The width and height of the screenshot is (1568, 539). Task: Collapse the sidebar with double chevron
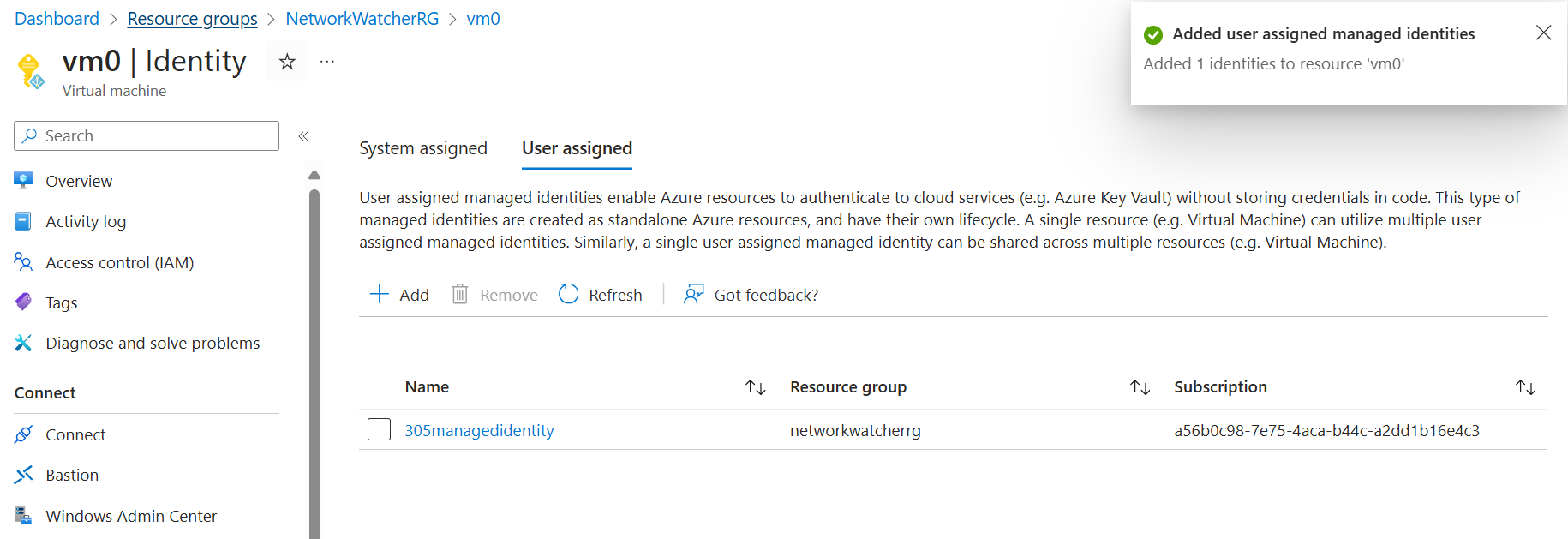(303, 136)
